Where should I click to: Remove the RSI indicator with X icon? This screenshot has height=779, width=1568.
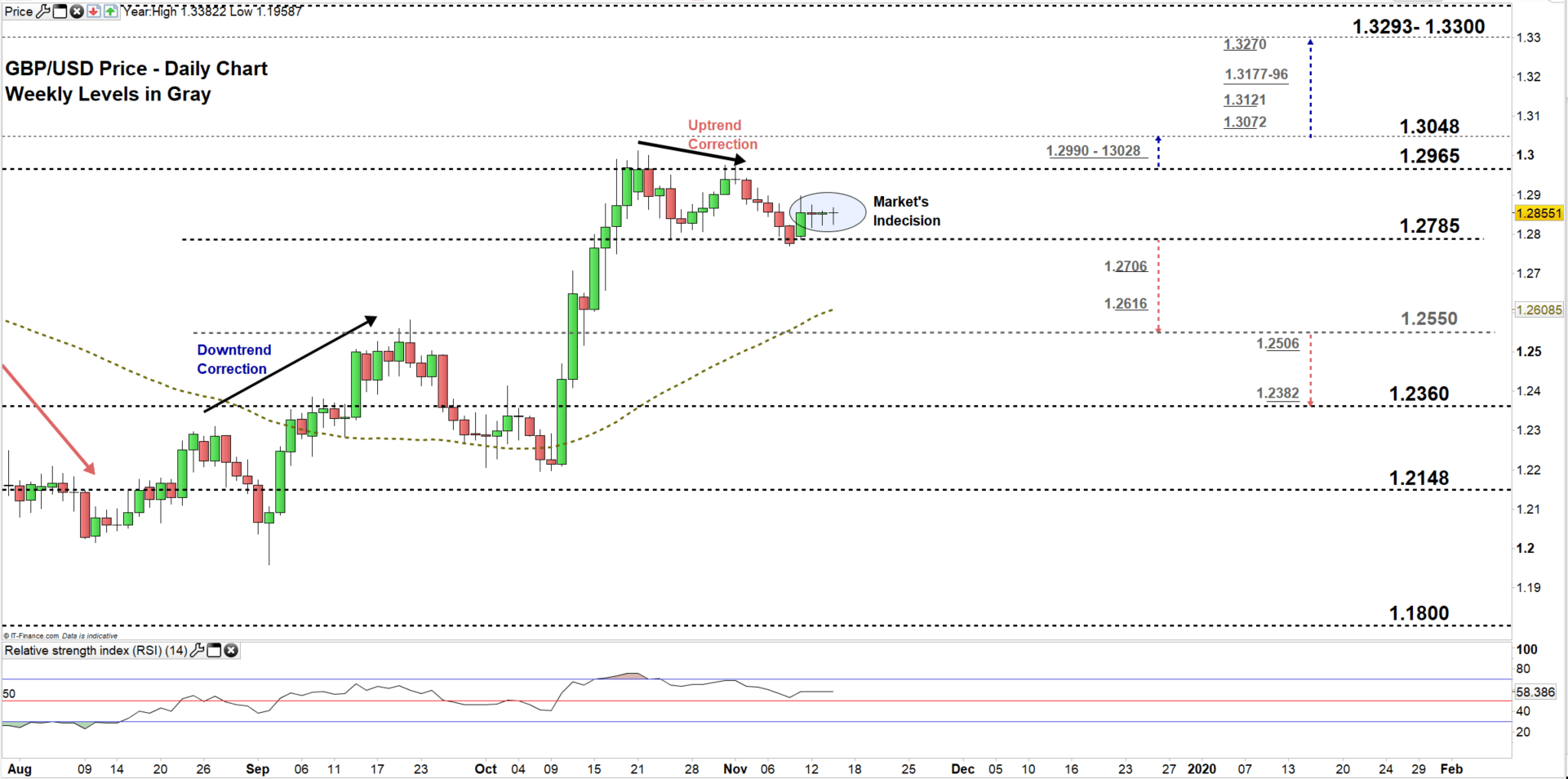pos(231,651)
